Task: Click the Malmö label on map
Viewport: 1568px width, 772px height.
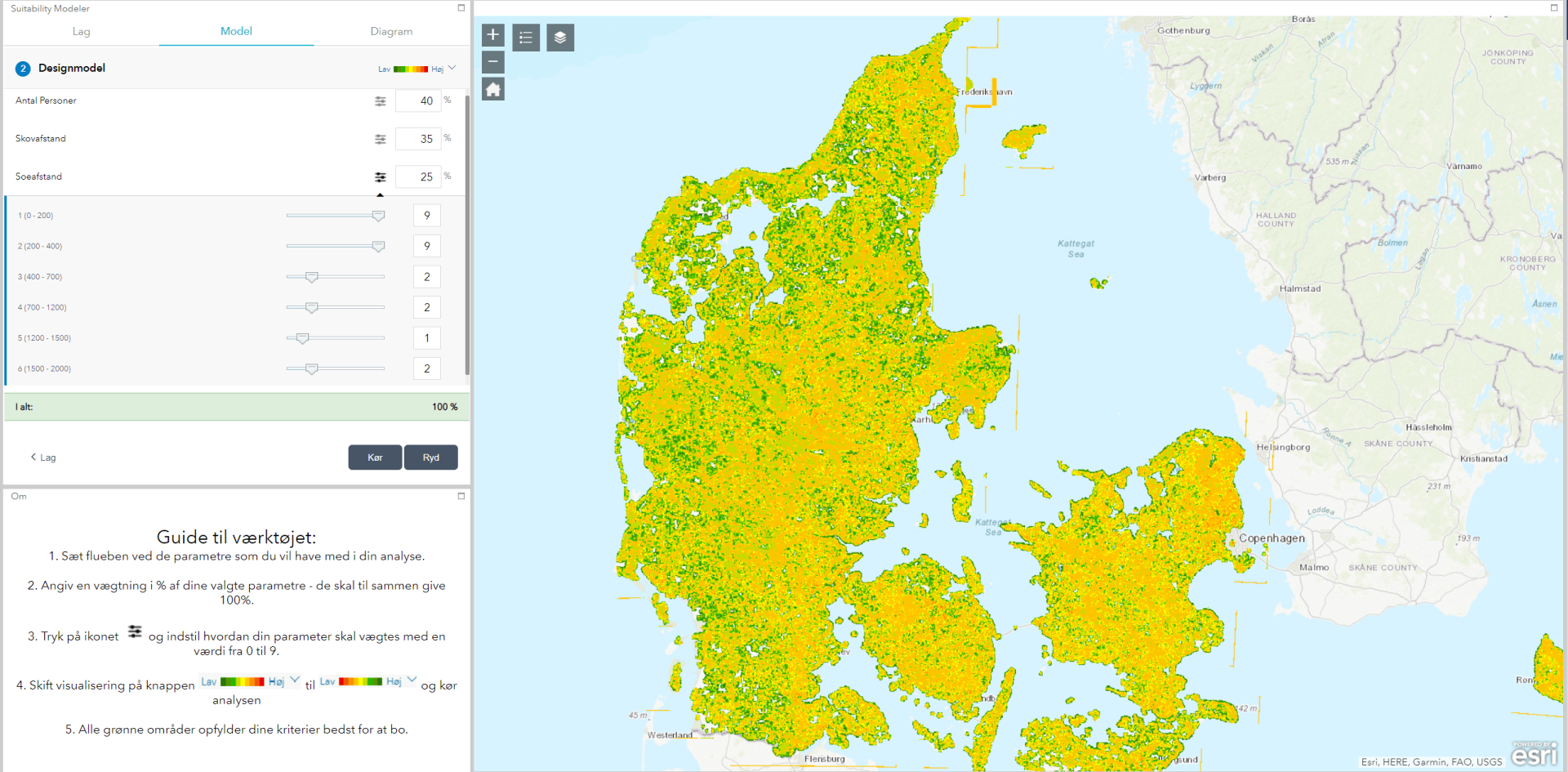Action: (1314, 568)
